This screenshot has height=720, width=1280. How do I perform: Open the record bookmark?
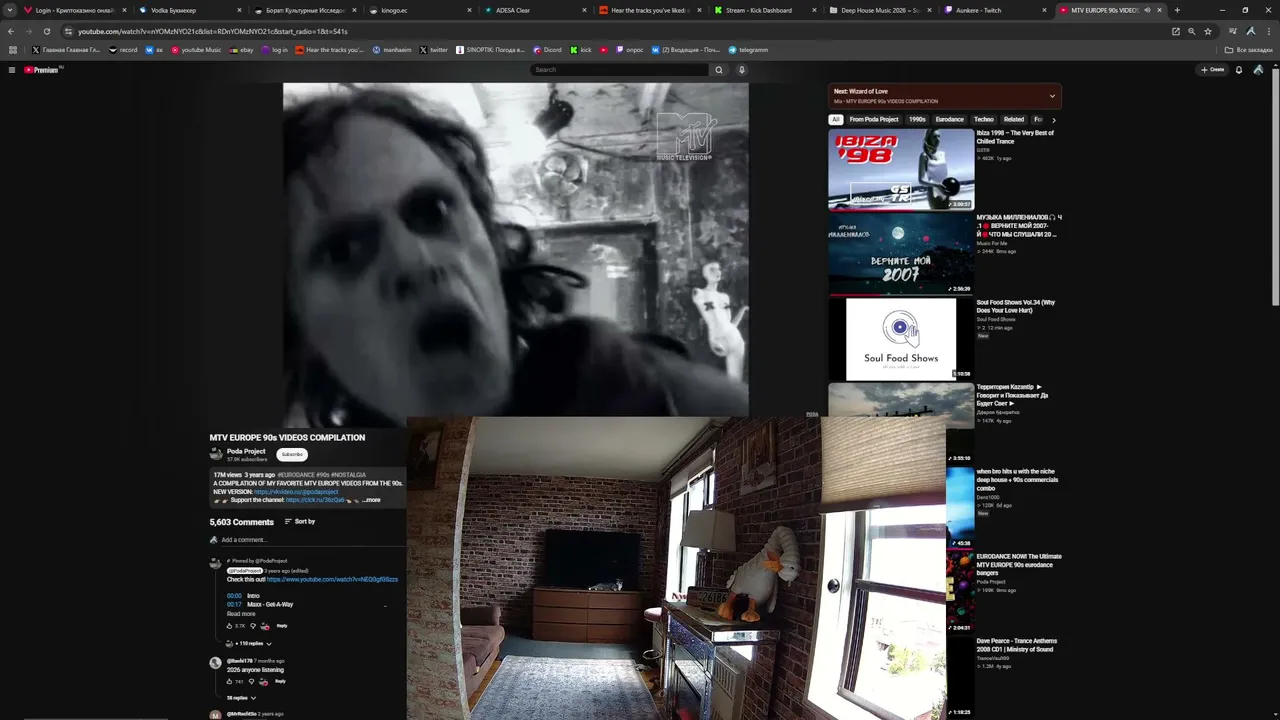tap(123, 50)
